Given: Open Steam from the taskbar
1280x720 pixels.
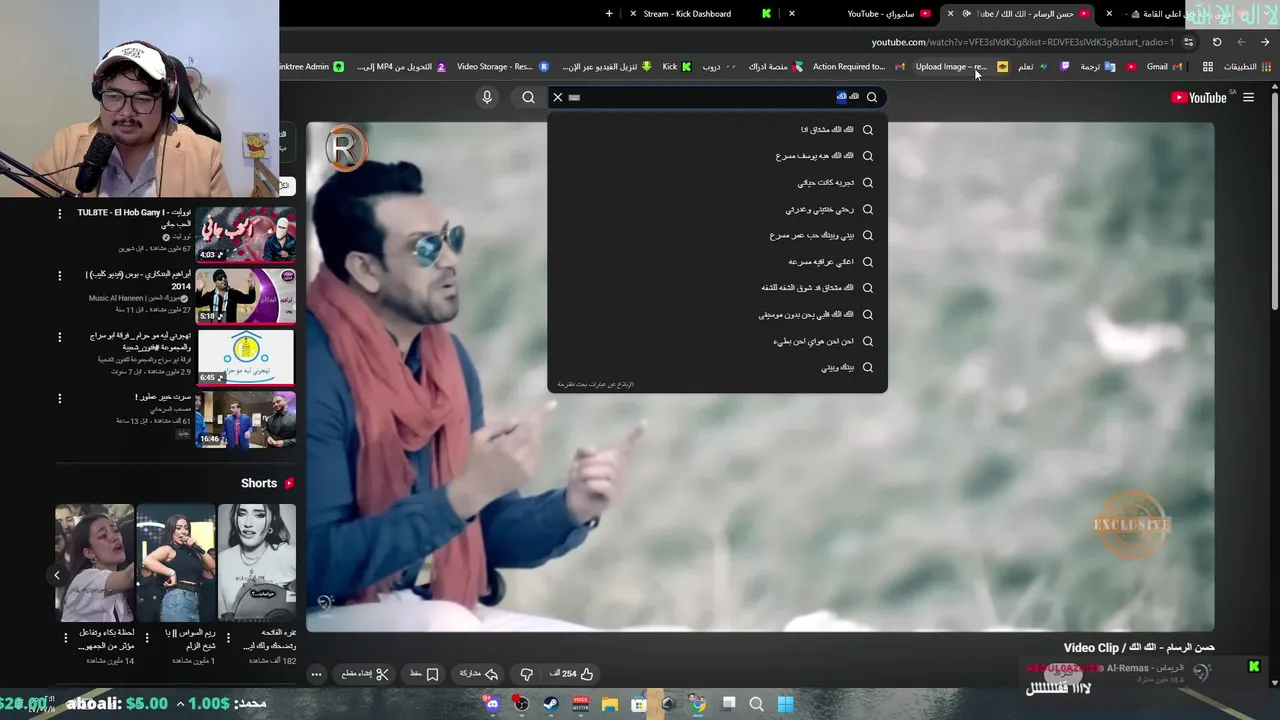Looking at the screenshot, I should click(550, 704).
